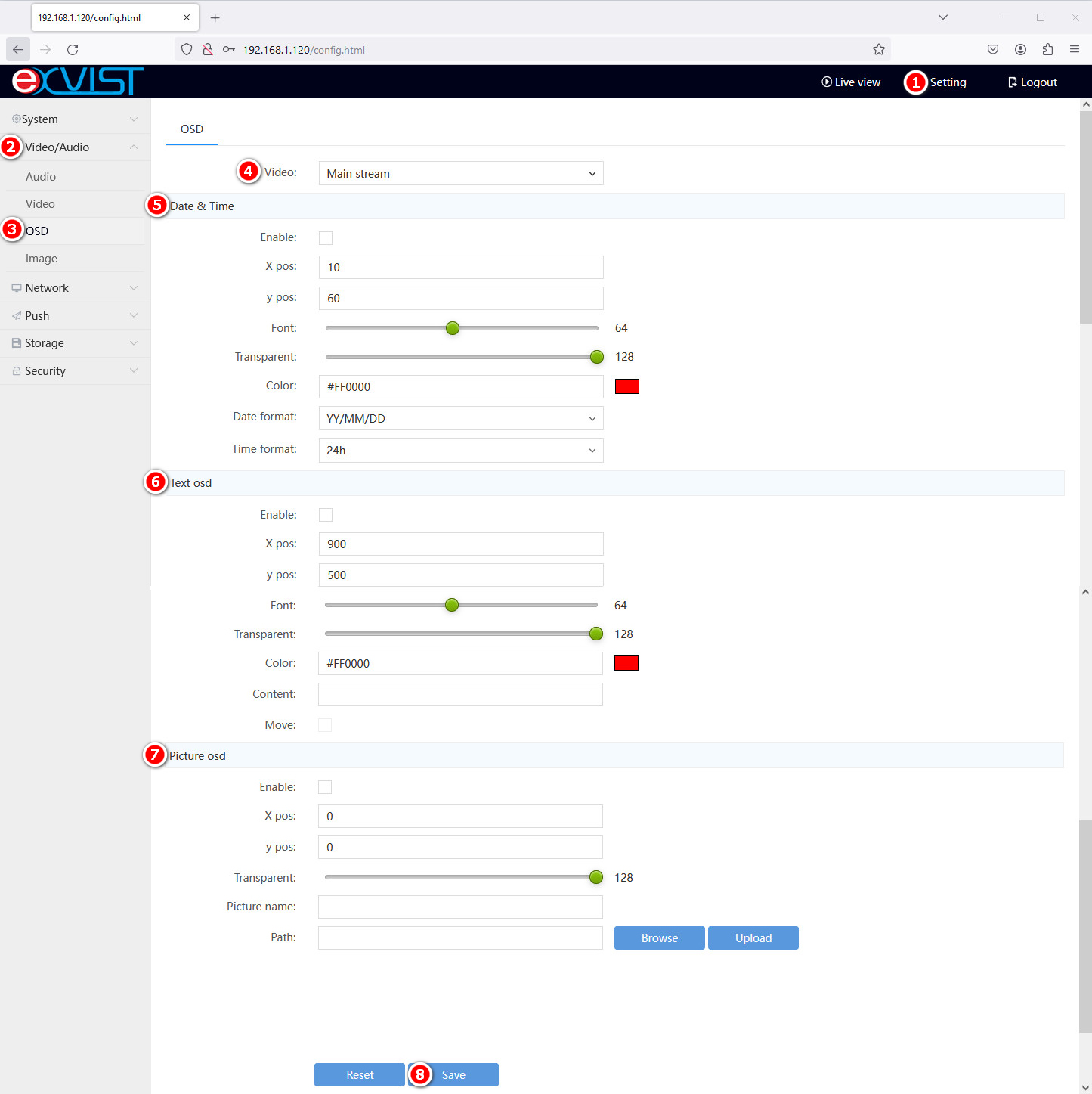Click the Save button
The image size is (1092, 1094).
pos(453,1074)
